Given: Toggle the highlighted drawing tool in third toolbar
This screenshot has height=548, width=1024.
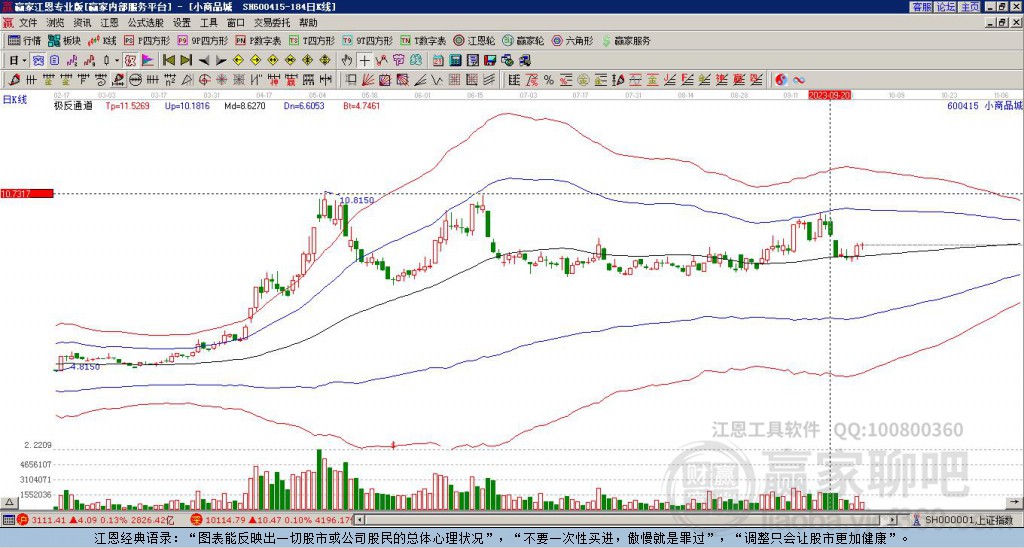Looking at the screenshot, I should coord(118,80).
